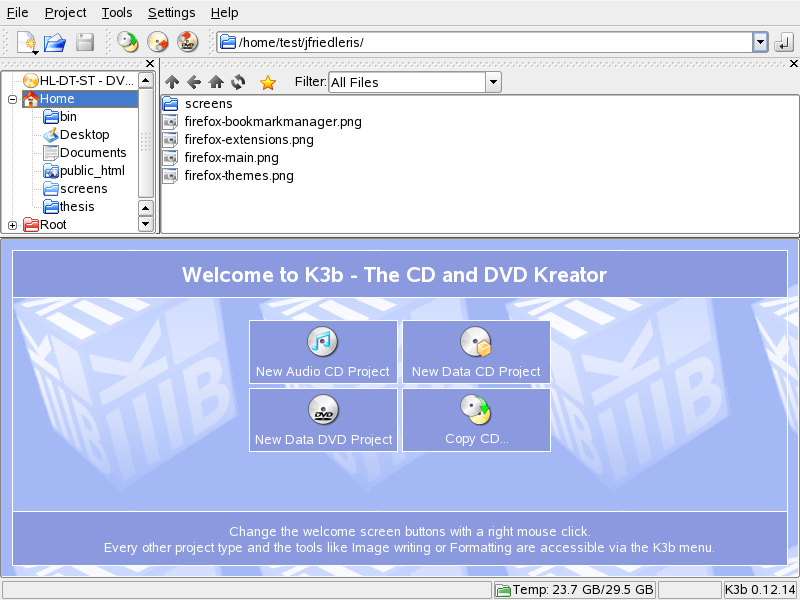
Task: Select HL-DT-ST DVD drive in tree
Action: (79, 81)
